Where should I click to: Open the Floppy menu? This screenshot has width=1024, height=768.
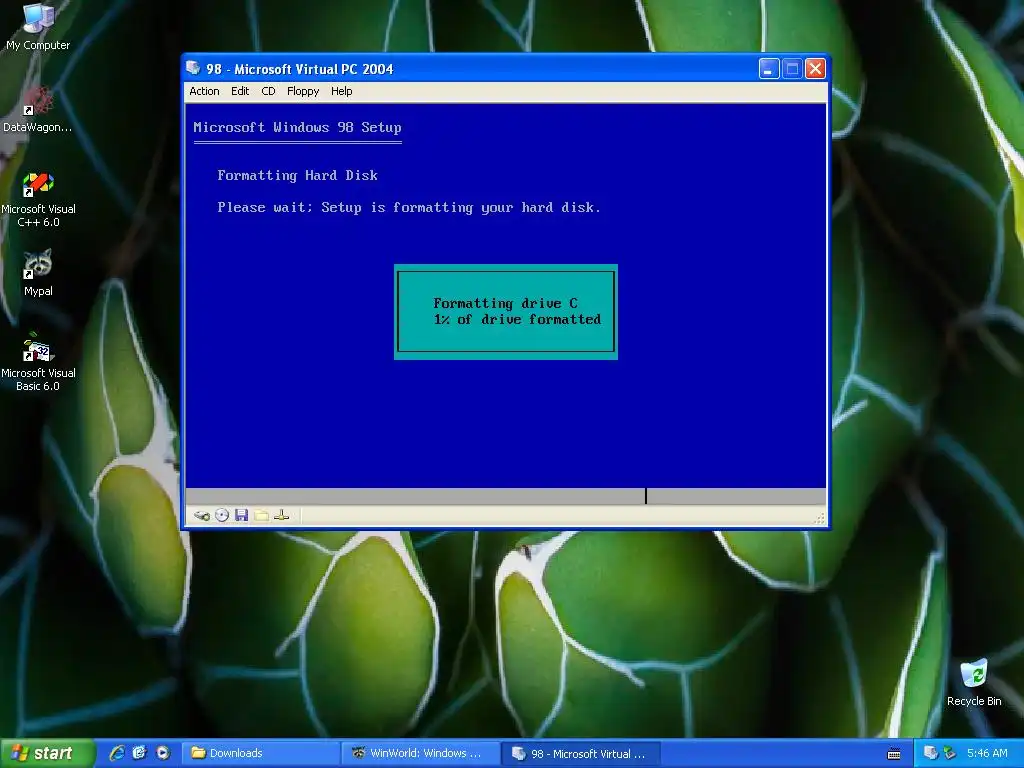tap(303, 91)
